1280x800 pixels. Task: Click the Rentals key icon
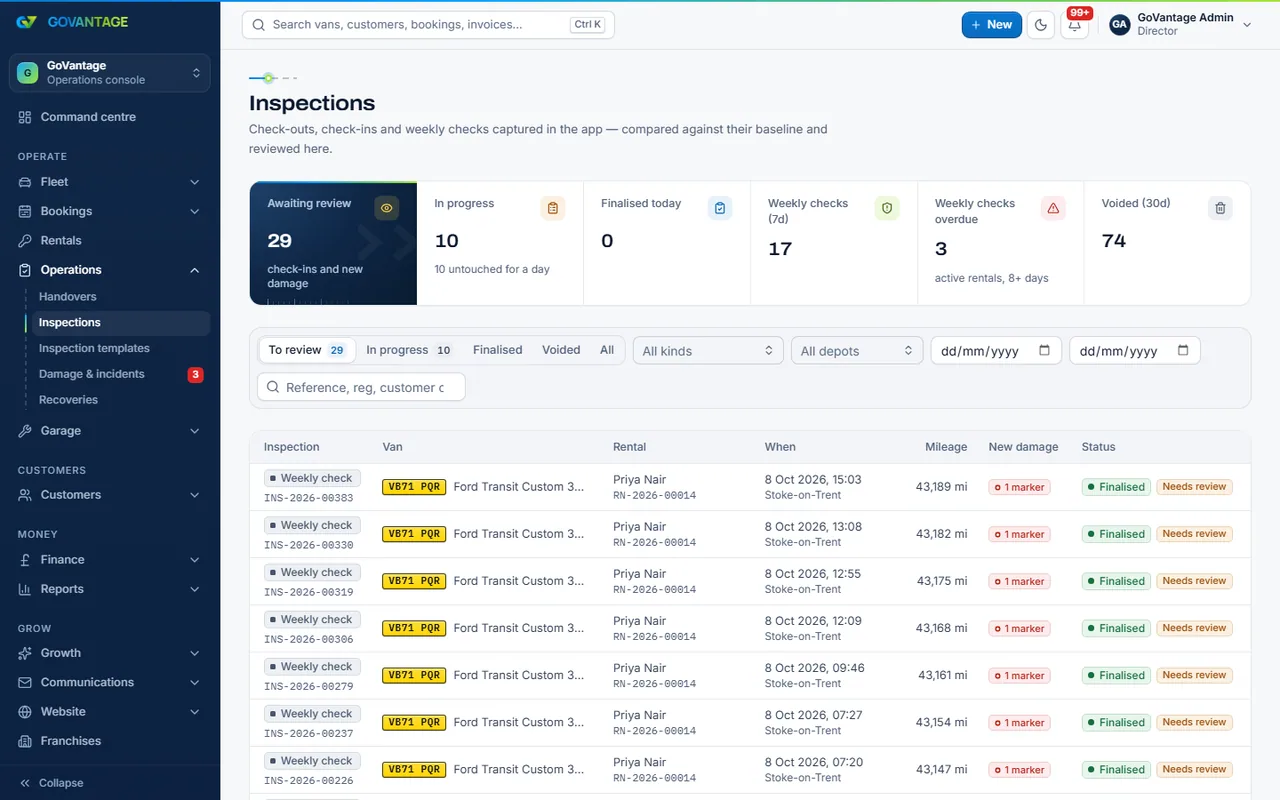click(x=25, y=240)
